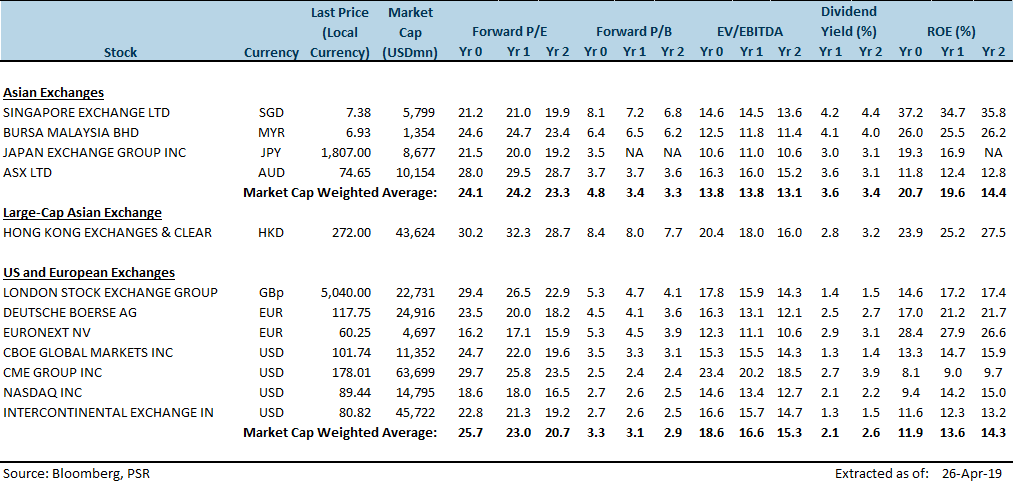This screenshot has width=1014, height=484.
Task: Click Asian Exchanges' "Market Cap Weighted Average:" label
Action: (x=340, y=193)
